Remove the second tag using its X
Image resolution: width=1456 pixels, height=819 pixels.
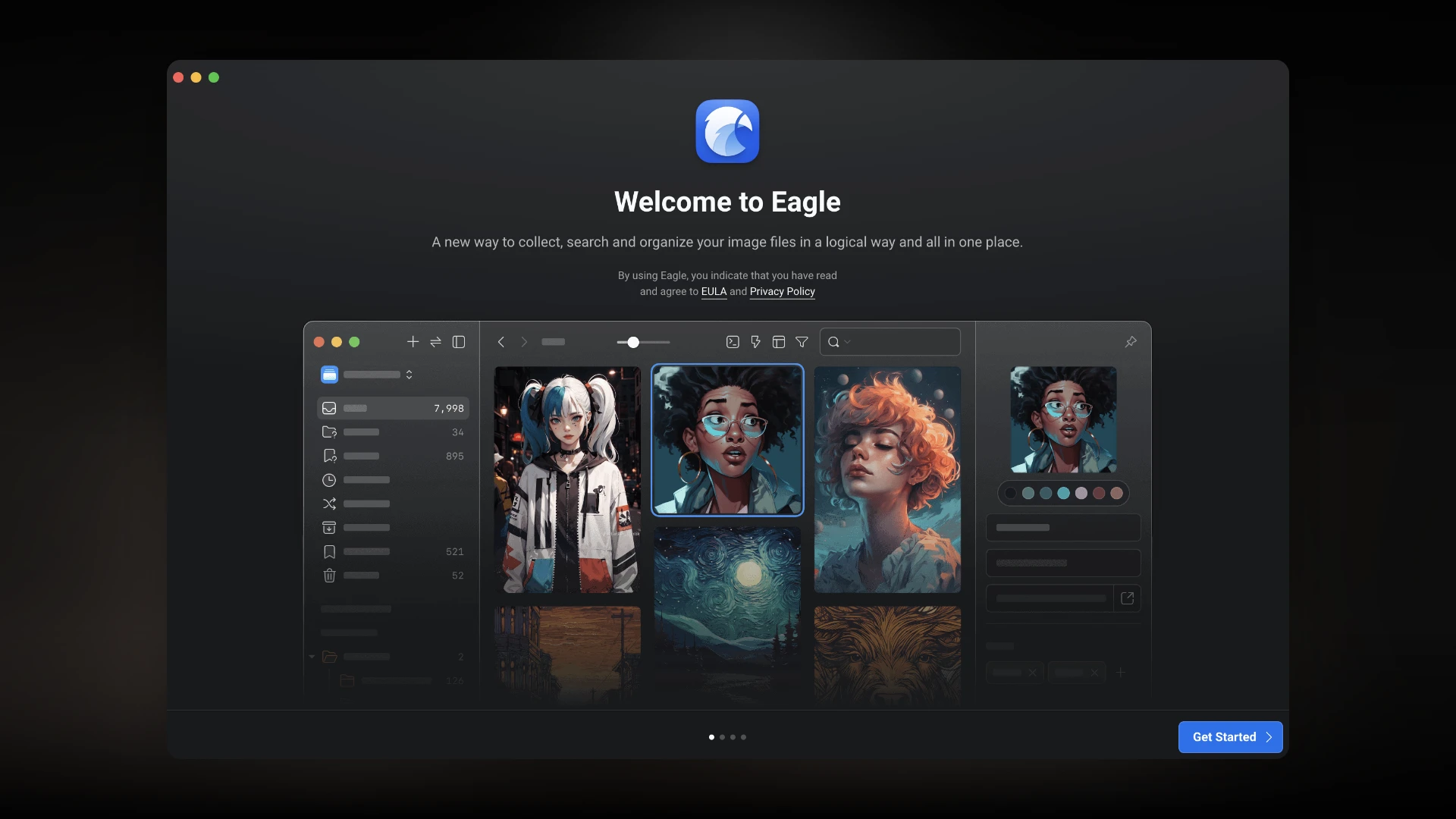click(x=1094, y=673)
